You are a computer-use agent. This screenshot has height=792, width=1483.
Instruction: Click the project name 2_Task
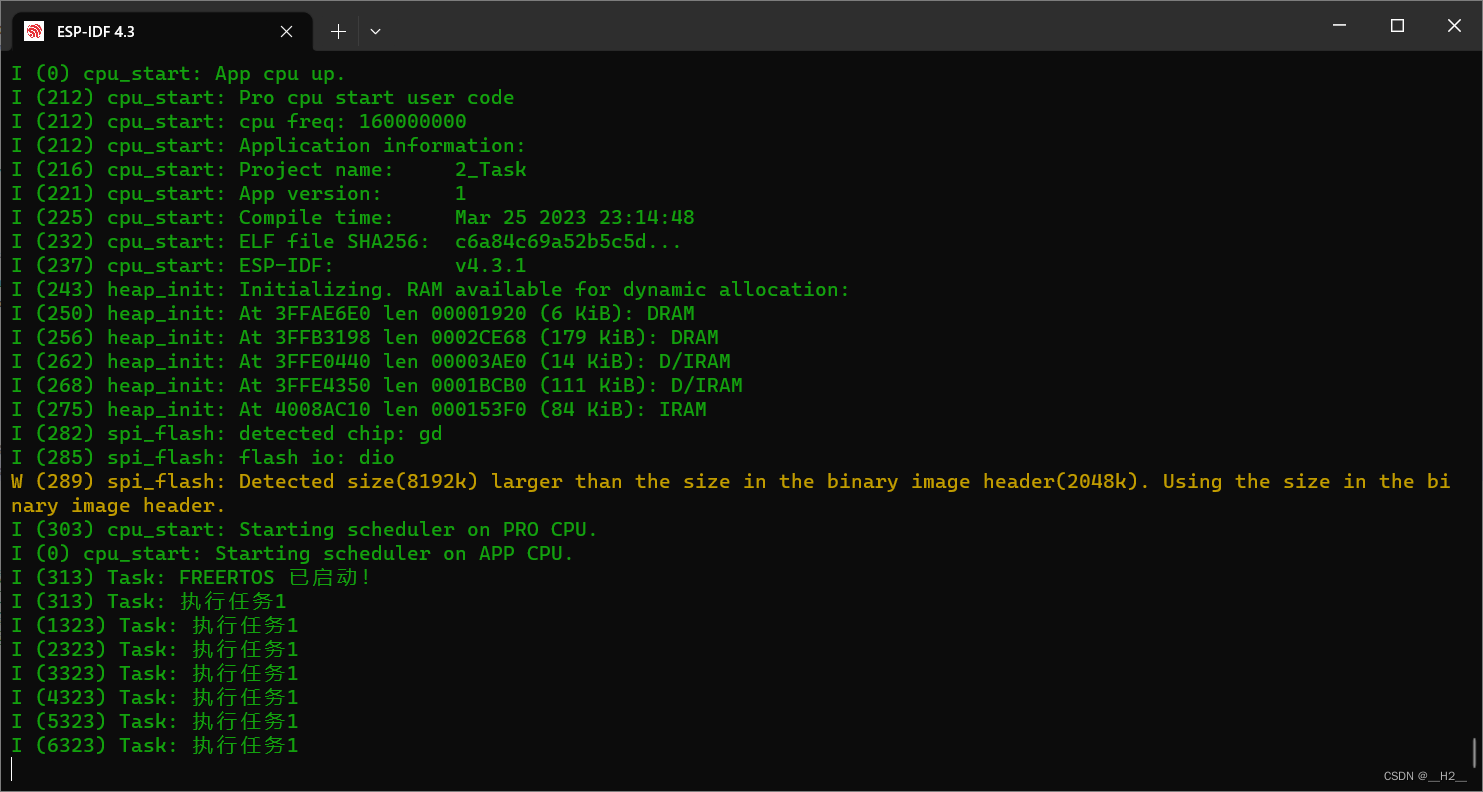pyautogui.click(x=490, y=170)
